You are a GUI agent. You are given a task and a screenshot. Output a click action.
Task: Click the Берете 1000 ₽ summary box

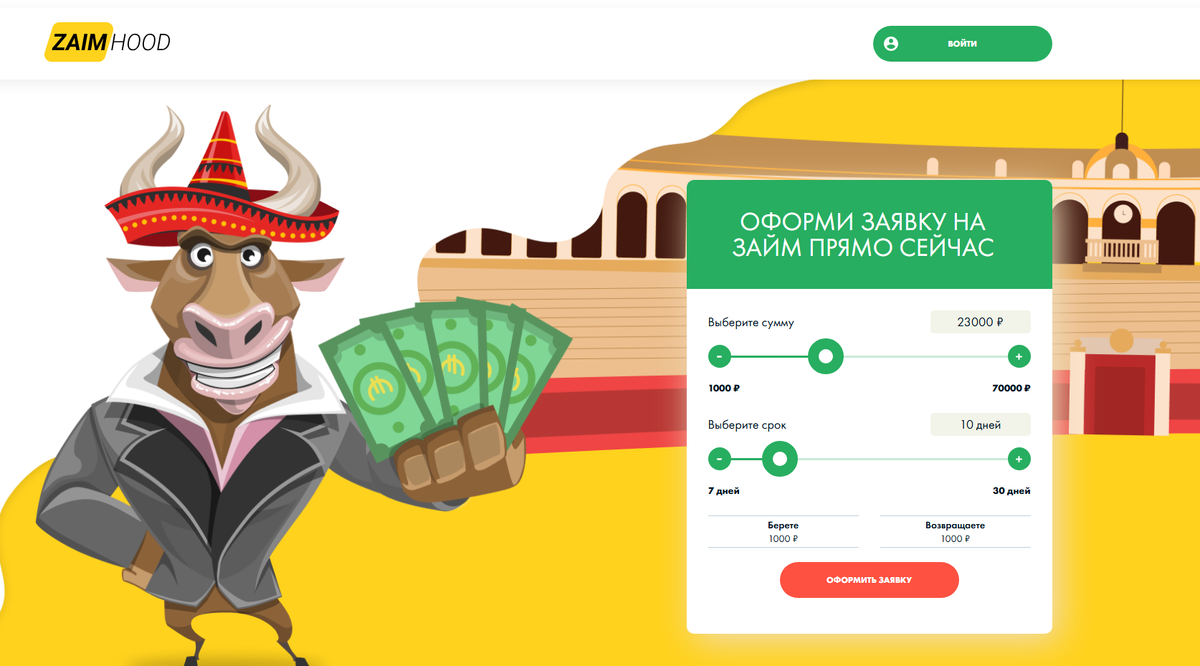(783, 532)
